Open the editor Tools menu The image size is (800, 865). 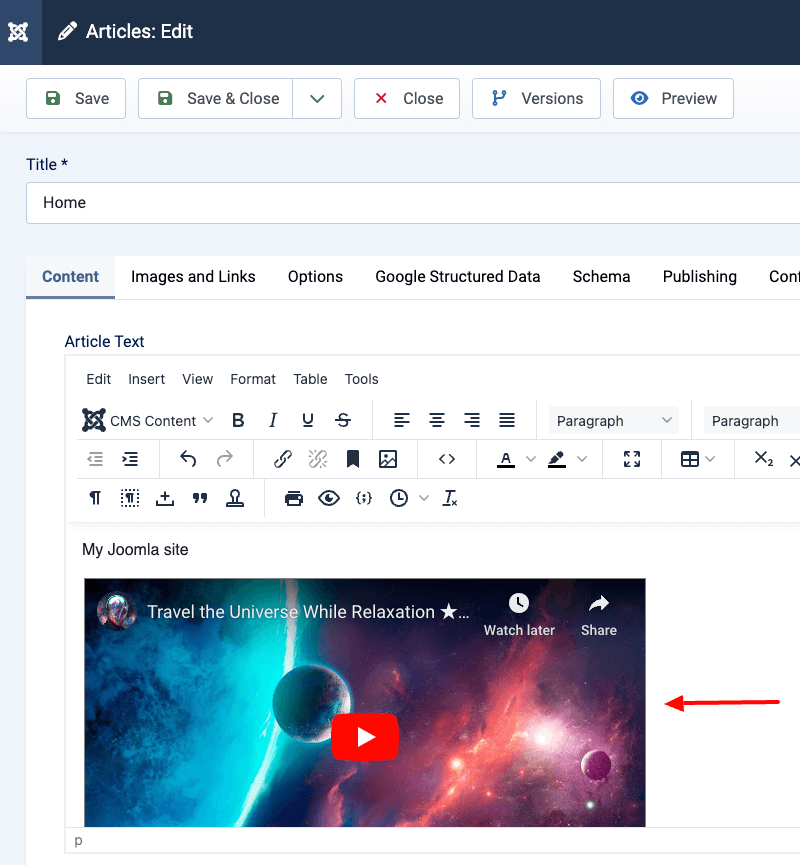point(361,379)
